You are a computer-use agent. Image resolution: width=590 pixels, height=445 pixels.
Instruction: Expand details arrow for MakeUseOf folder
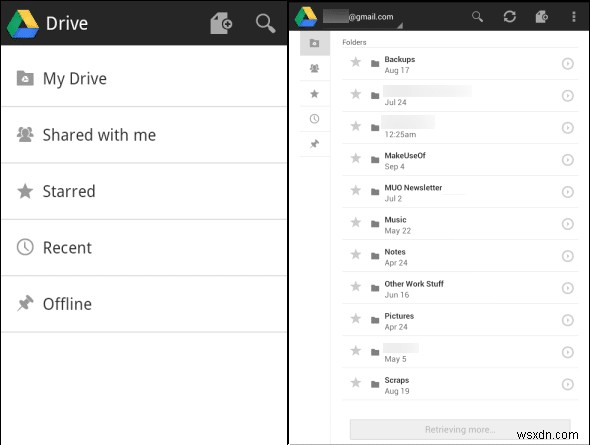567,160
